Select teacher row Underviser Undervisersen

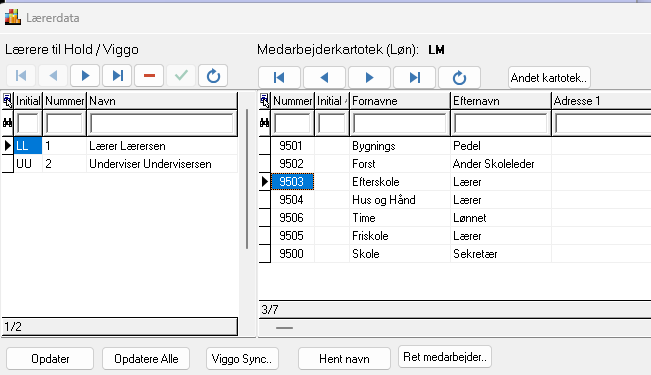tap(120, 164)
